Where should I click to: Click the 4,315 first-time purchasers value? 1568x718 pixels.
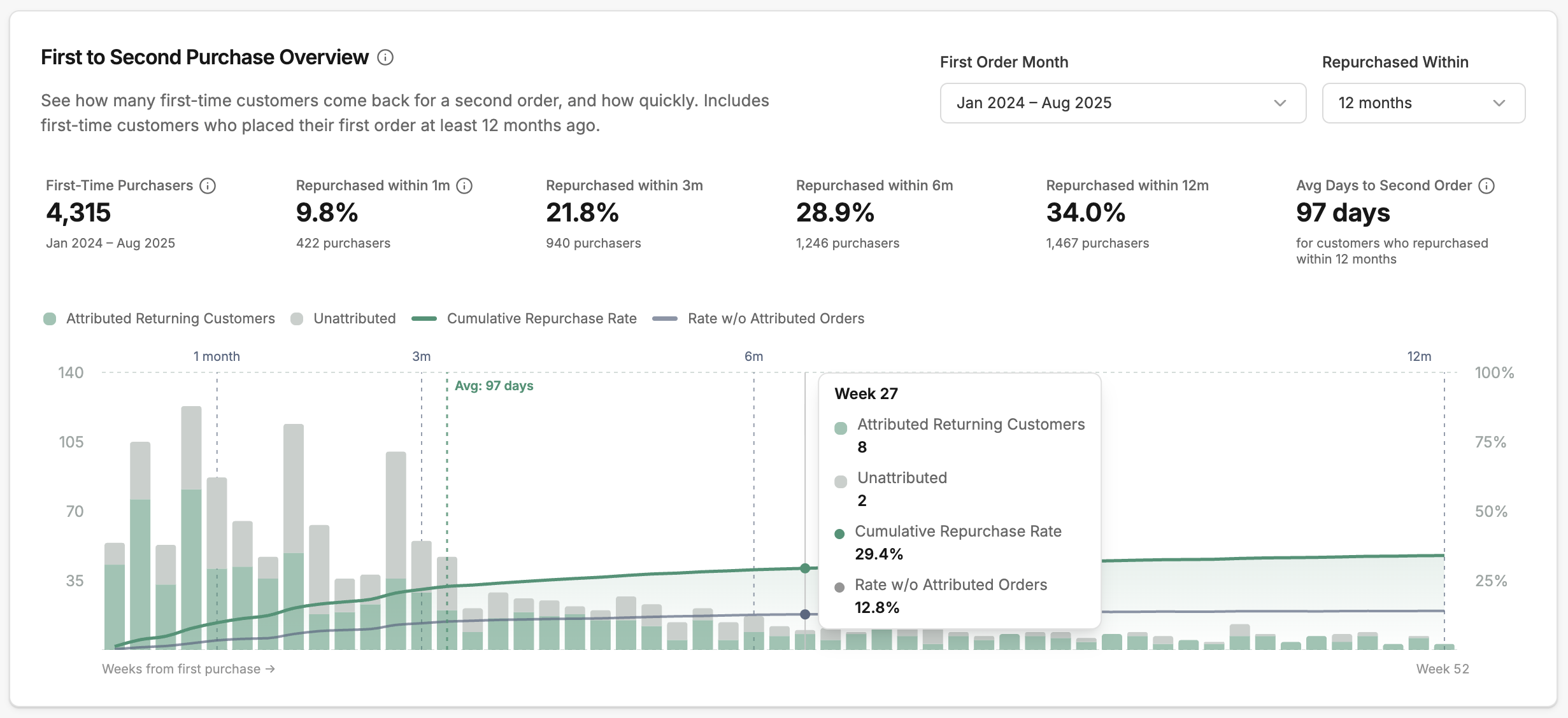tap(78, 213)
